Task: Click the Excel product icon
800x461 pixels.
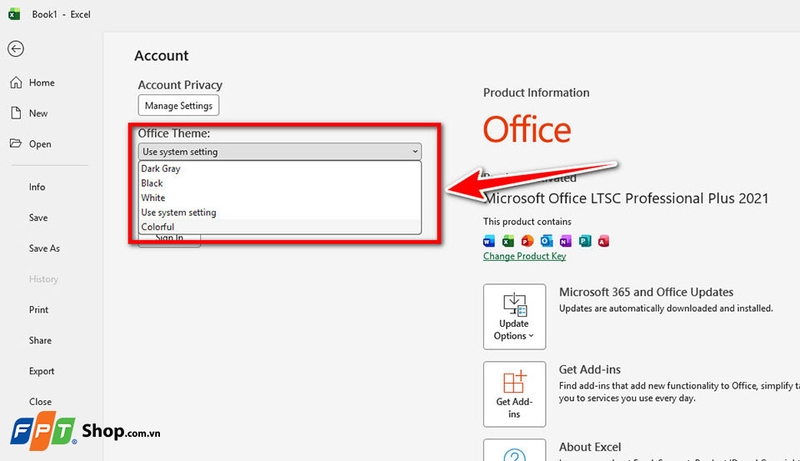Action: 508,241
